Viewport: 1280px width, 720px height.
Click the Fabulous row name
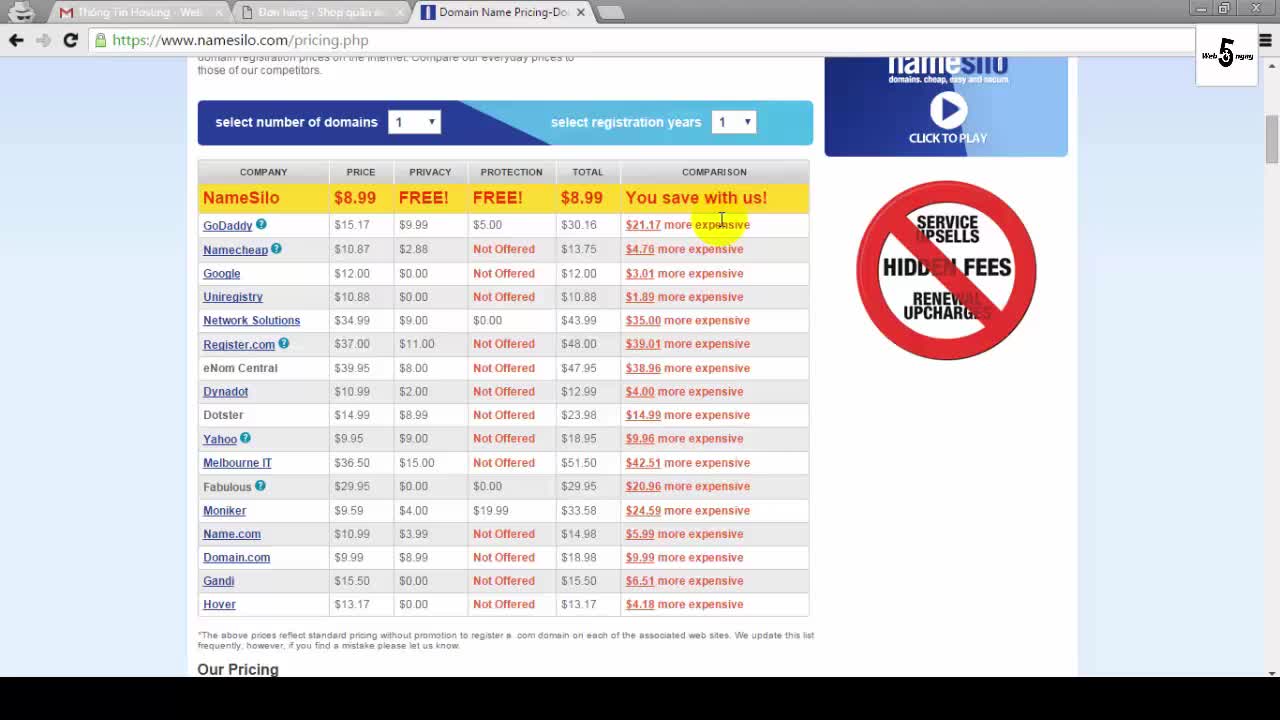point(227,487)
